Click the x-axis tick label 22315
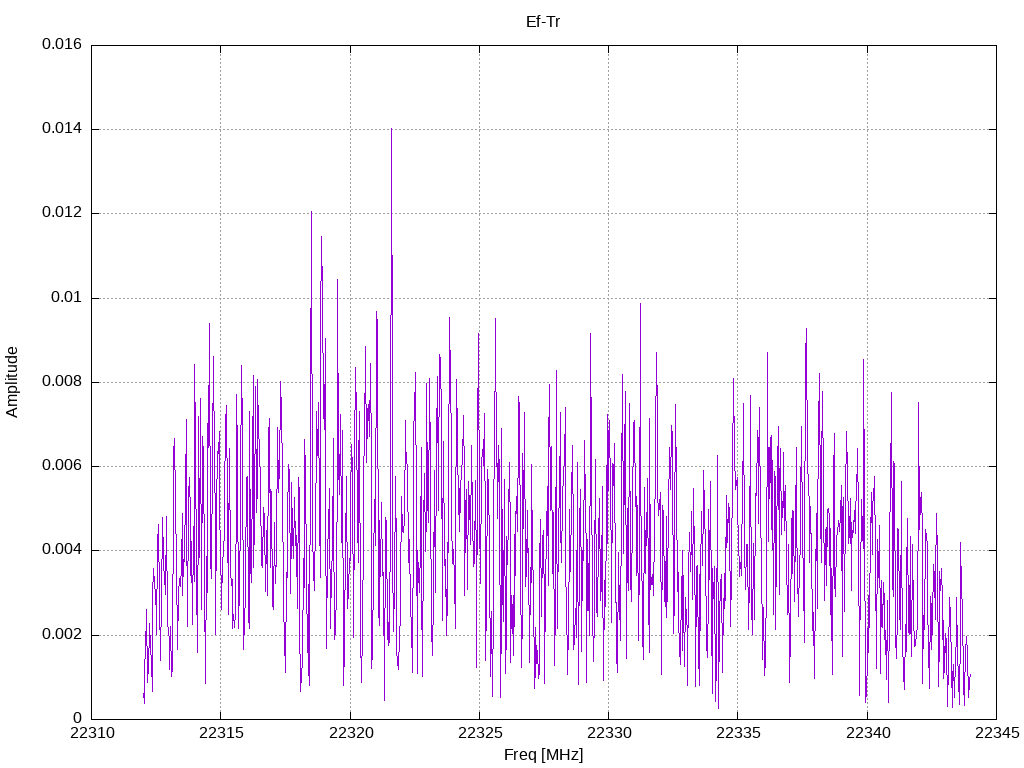 (221, 733)
